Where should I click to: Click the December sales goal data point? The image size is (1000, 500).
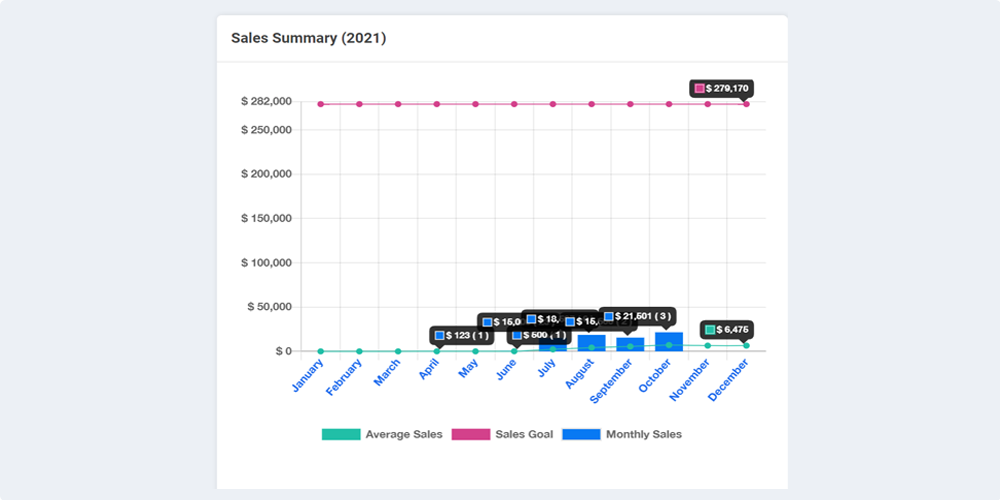click(746, 104)
